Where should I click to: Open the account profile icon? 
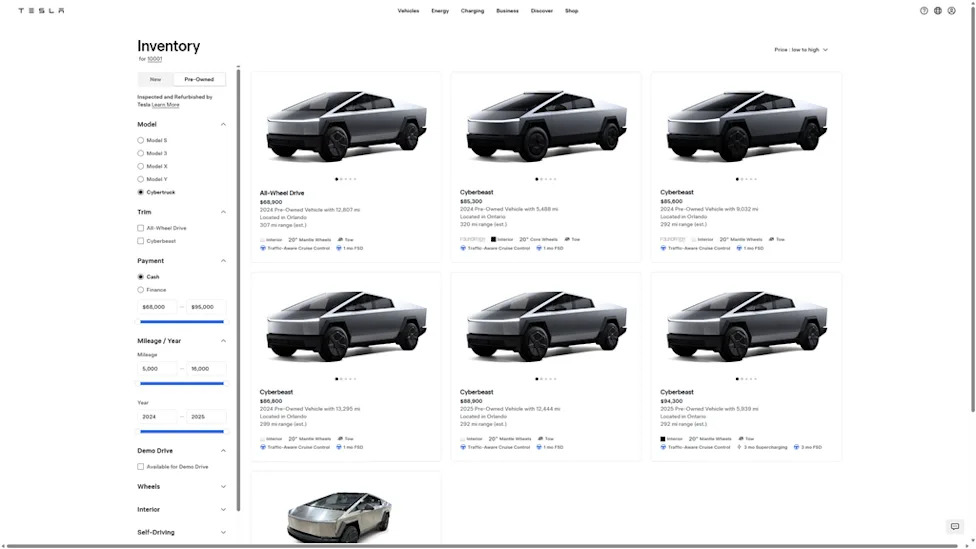(951, 11)
